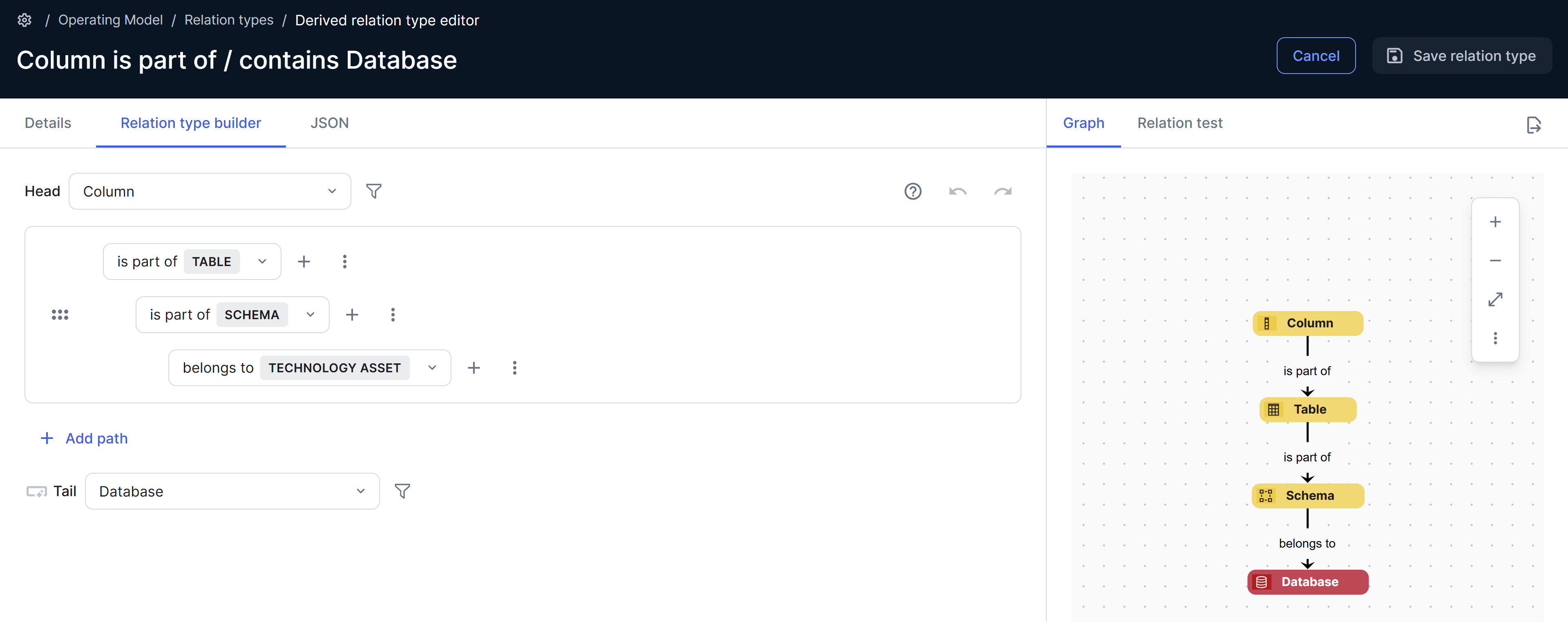Click the Cancel button
The height and width of the screenshot is (622, 1568).
pos(1316,56)
